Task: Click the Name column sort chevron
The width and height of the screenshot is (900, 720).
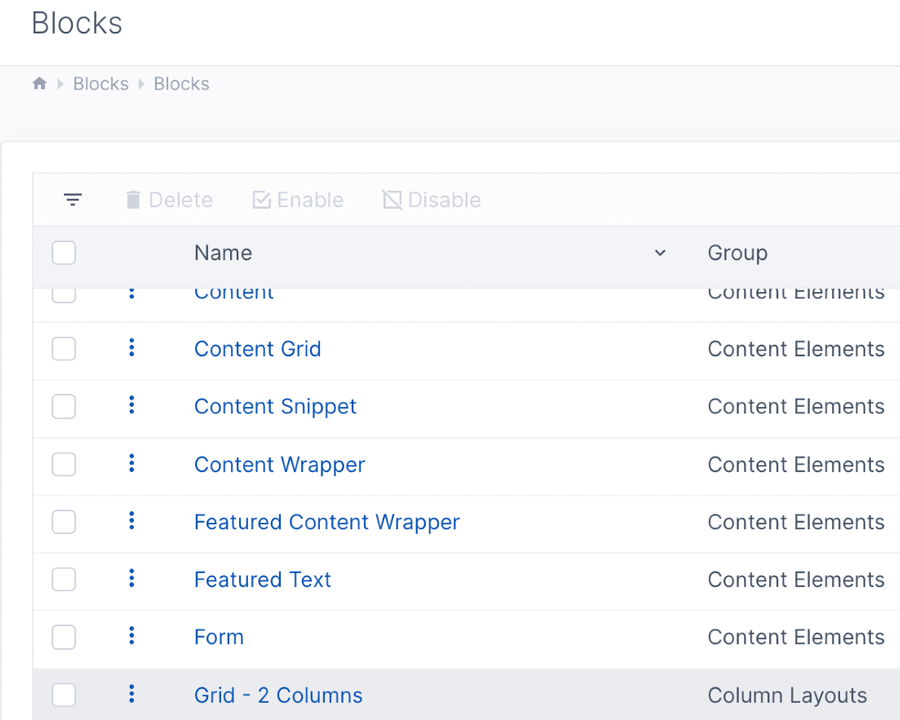Action: click(660, 253)
